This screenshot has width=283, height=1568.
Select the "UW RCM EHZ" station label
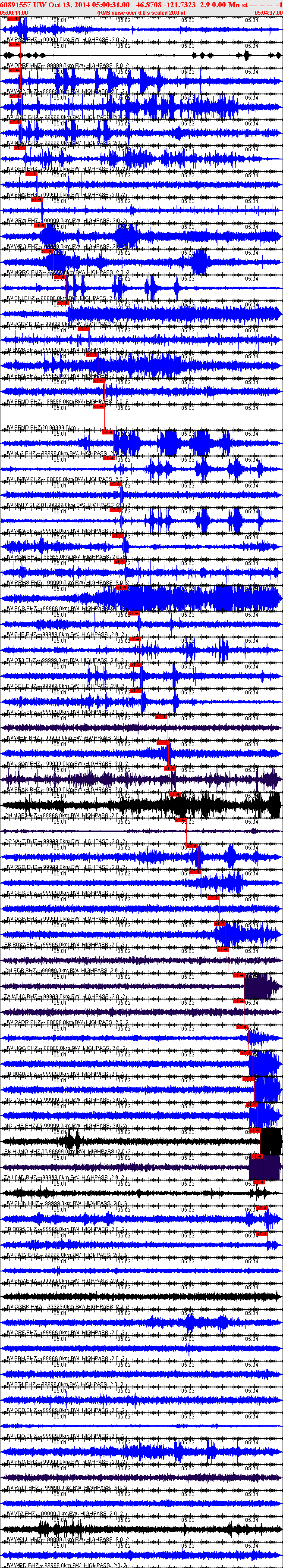click(21, 557)
